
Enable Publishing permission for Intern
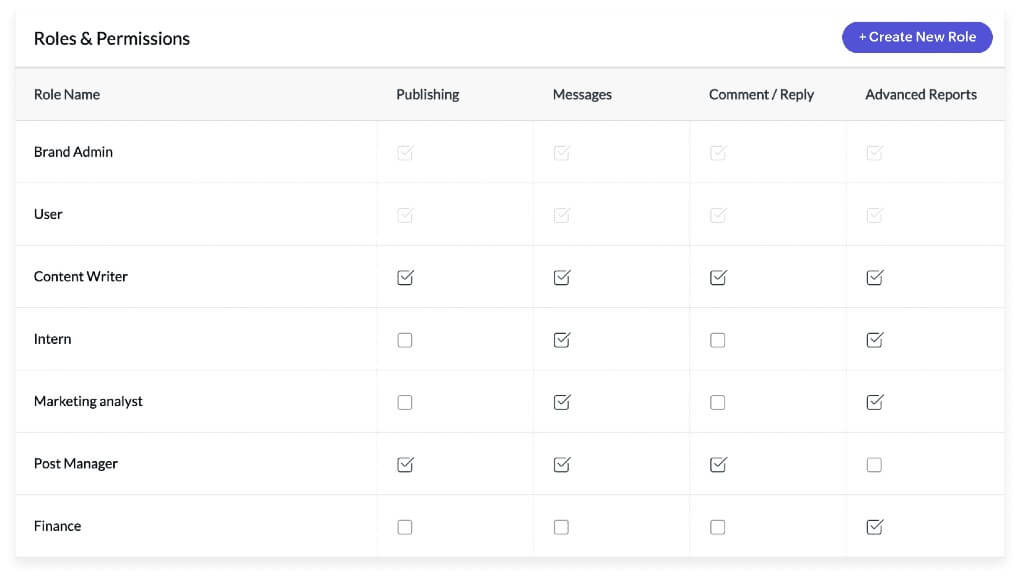pyautogui.click(x=405, y=340)
